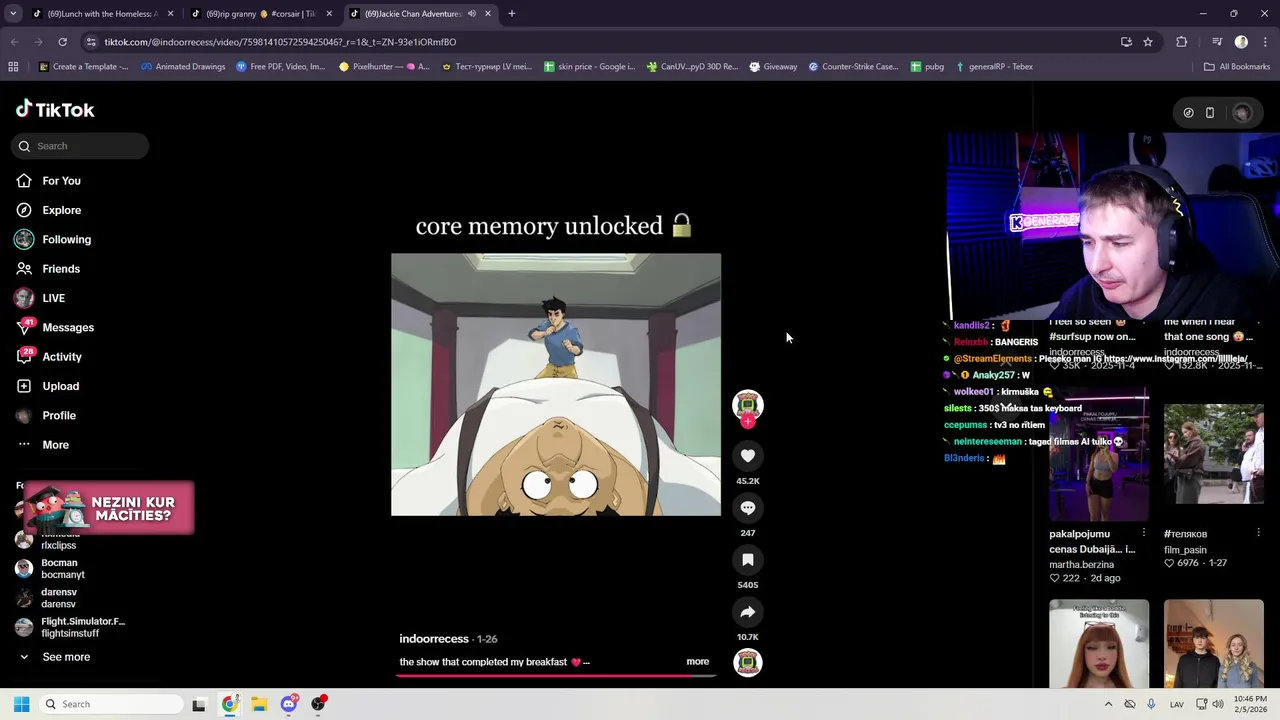Like the video with the heart icon

747,456
